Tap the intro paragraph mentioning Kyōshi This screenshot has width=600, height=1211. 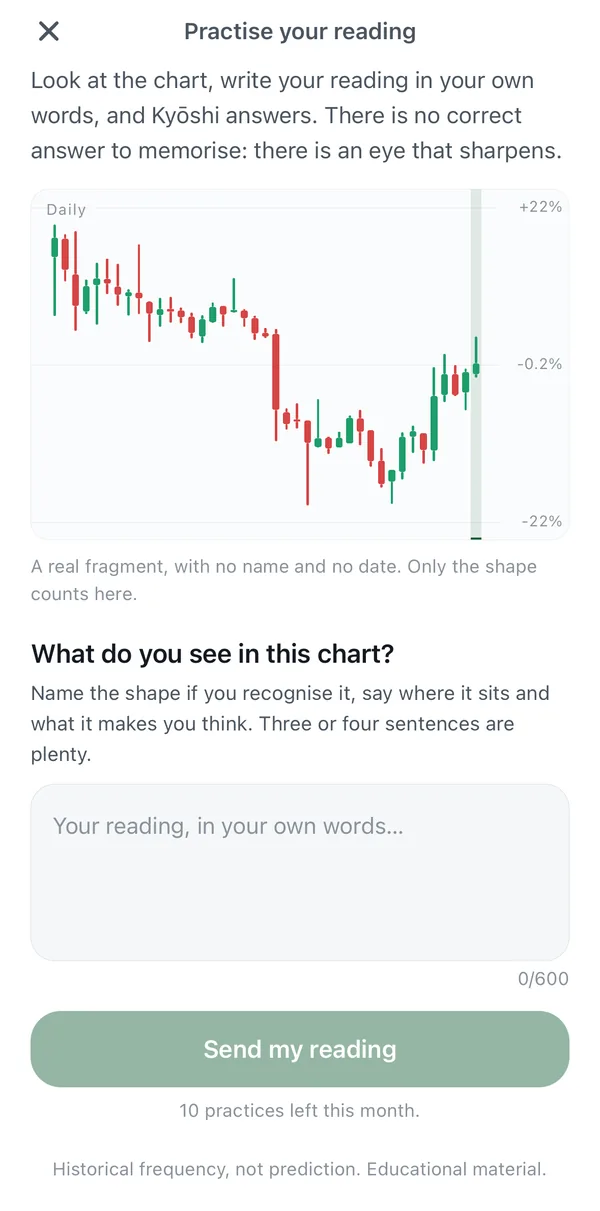pyautogui.click(x=296, y=116)
